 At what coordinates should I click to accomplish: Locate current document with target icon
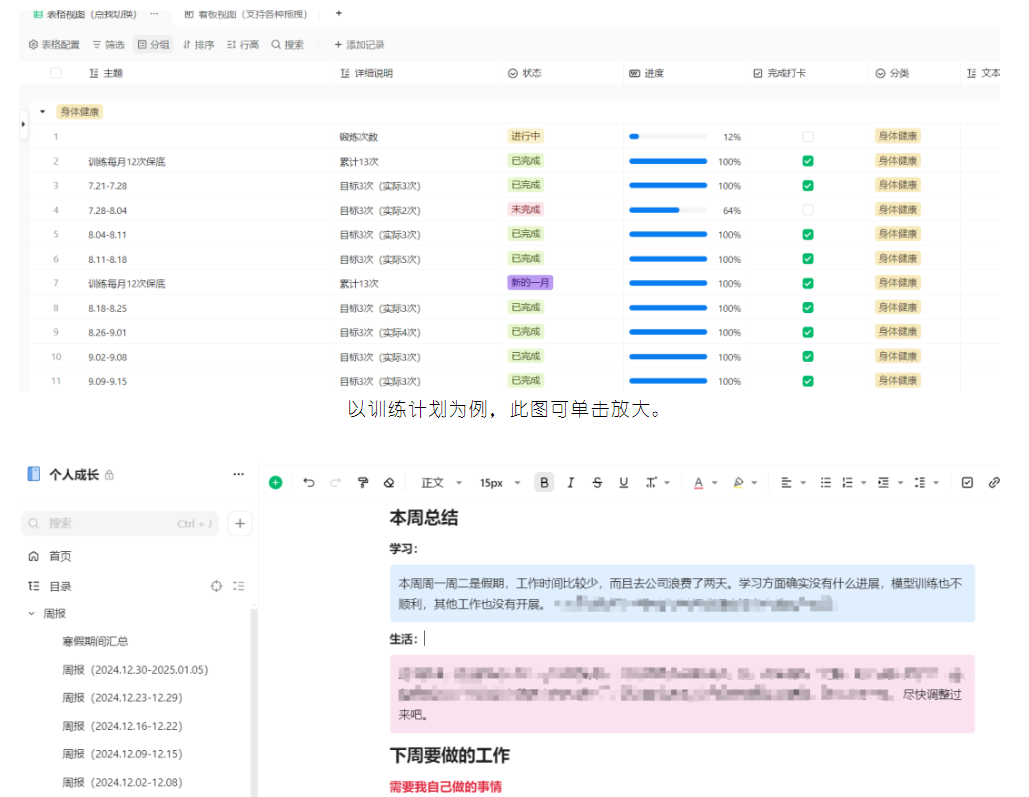(216, 587)
